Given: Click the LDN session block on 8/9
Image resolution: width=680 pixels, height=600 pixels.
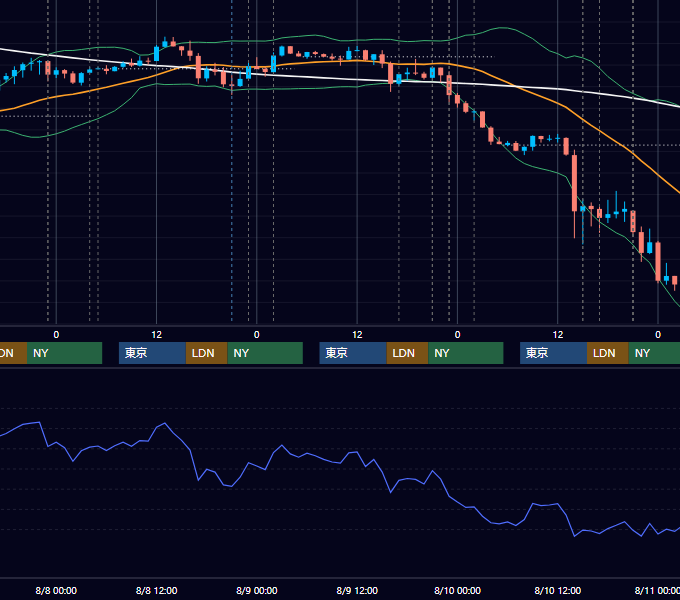Looking at the screenshot, I should pyautogui.click(x=407, y=353).
